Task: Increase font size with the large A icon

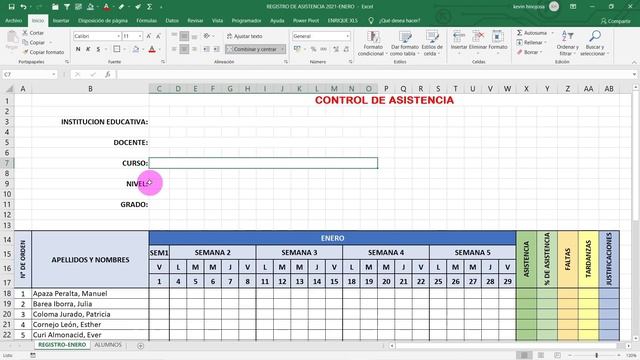Action: [149, 36]
